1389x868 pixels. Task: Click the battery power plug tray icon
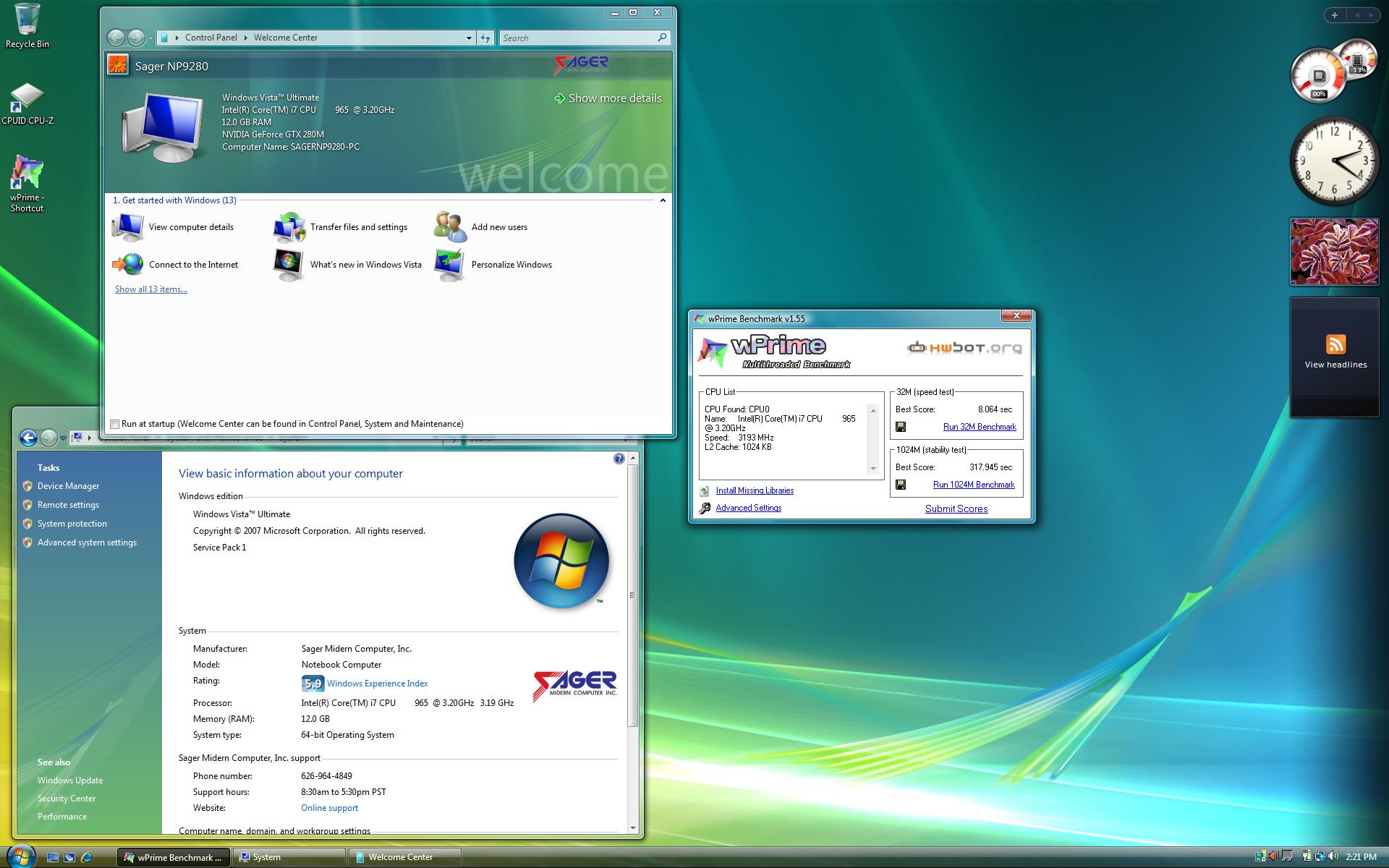click(x=1308, y=856)
